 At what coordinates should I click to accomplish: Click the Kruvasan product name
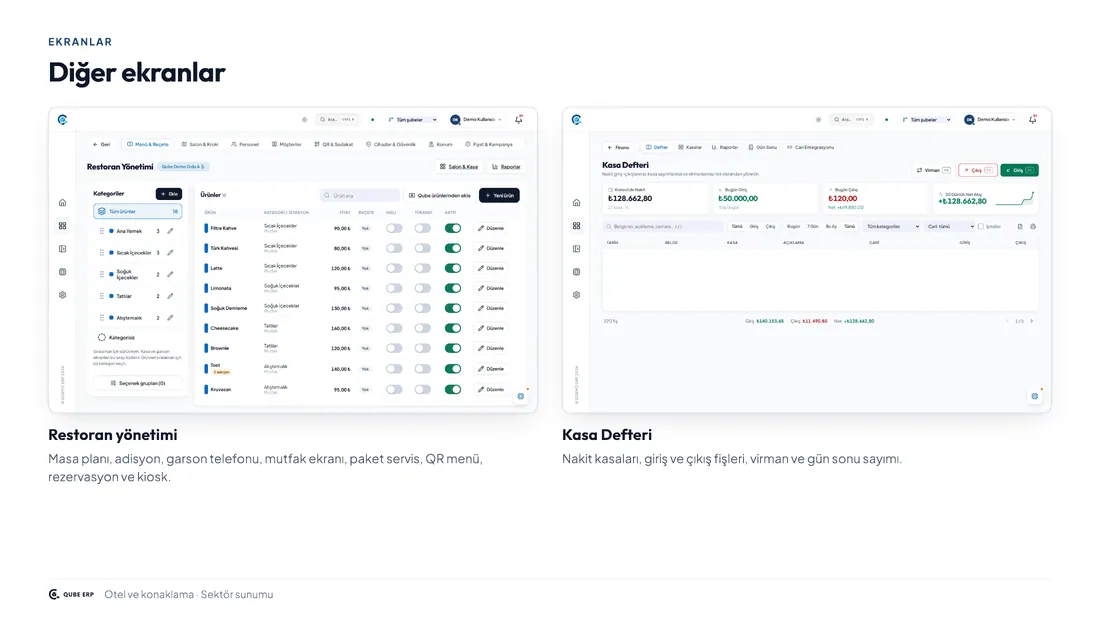[220, 390]
